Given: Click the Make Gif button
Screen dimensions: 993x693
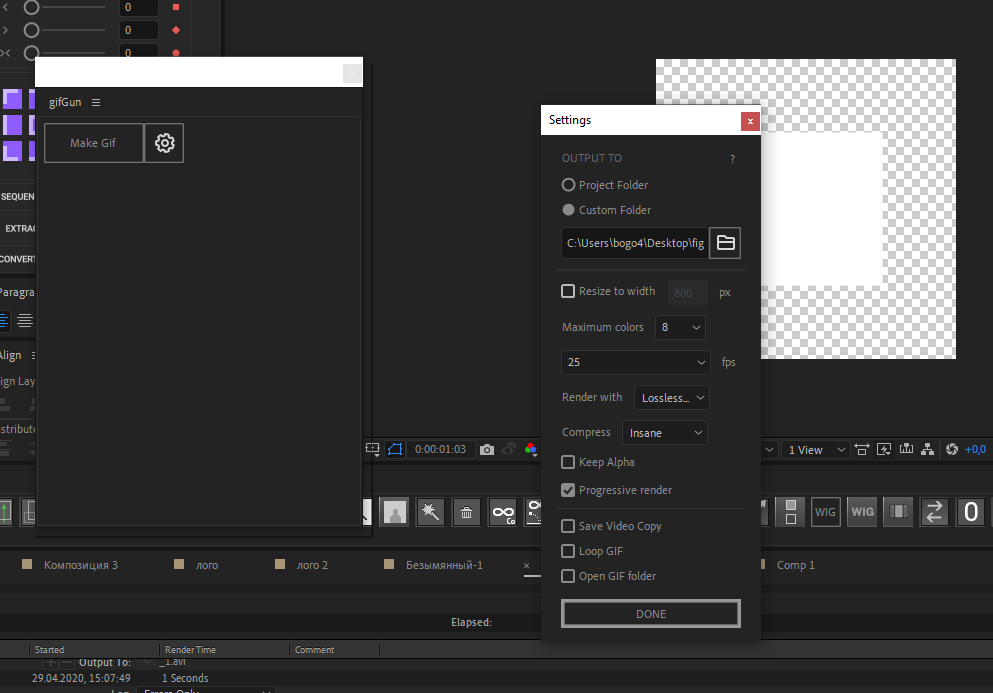Looking at the screenshot, I should pyautogui.click(x=93, y=143).
